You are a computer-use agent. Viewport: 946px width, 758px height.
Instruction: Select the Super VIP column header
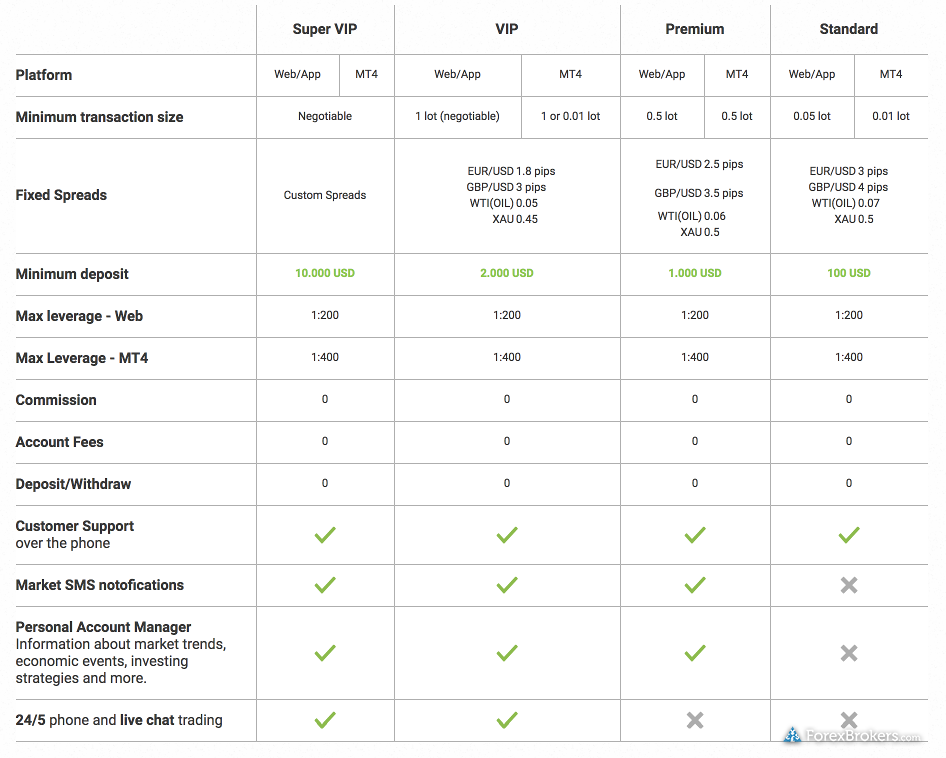(x=325, y=29)
